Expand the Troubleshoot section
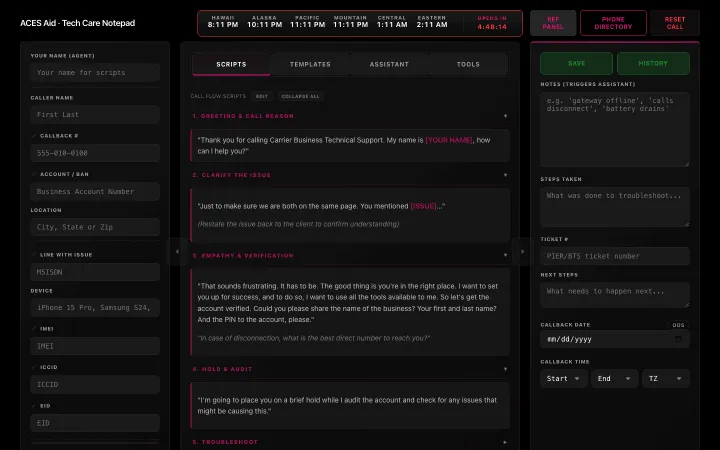The width and height of the screenshot is (720, 450). pyautogui.click(x=505, y=442)
